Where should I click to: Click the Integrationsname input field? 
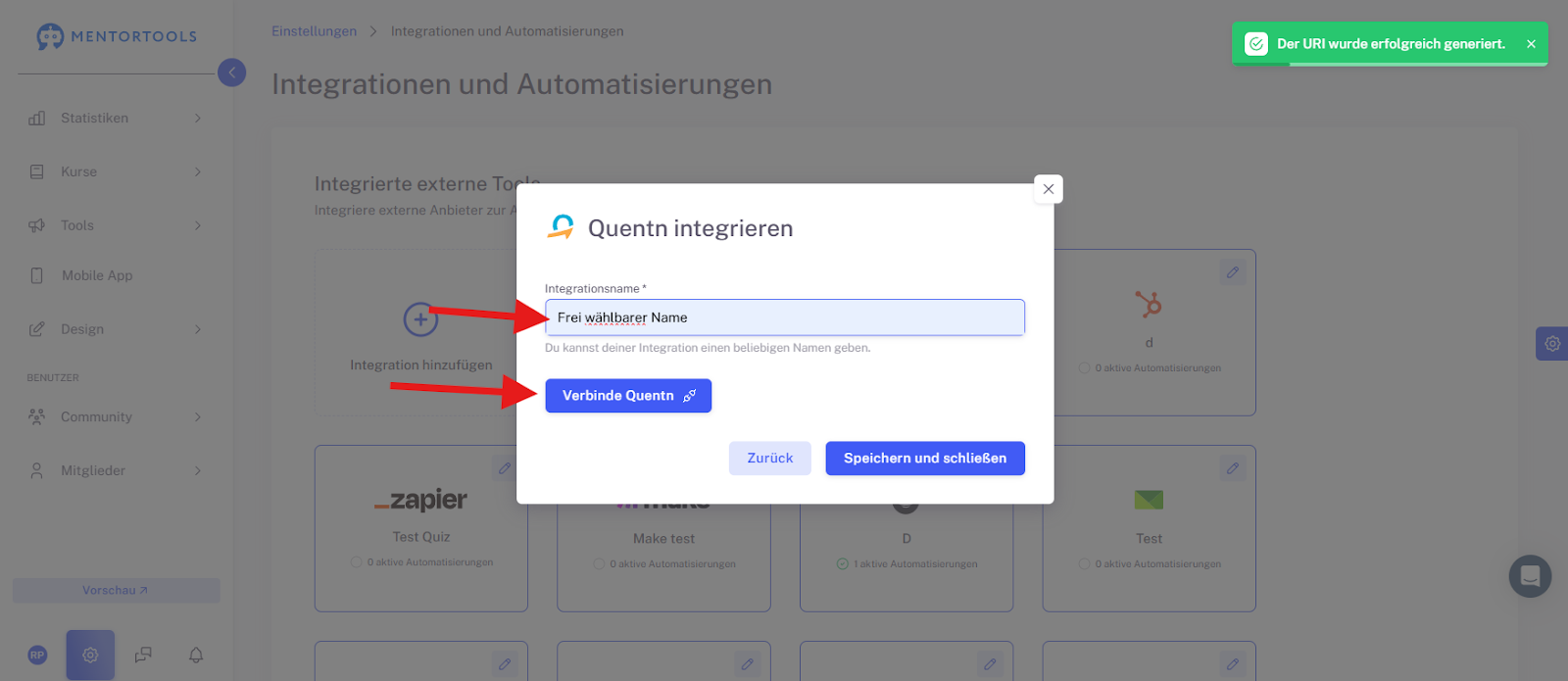pos(785,317)
